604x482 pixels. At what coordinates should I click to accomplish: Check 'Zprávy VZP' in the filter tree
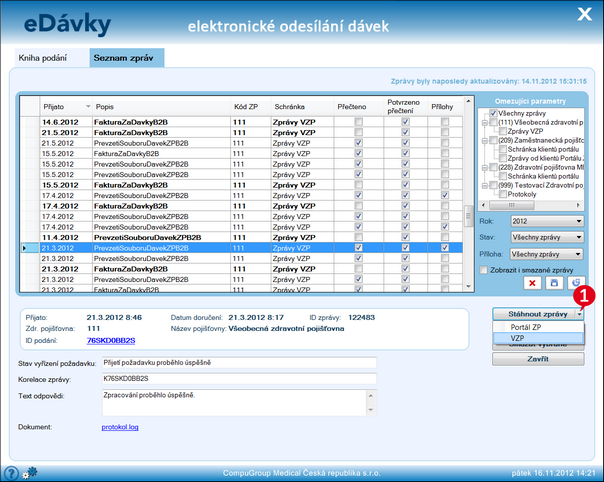[502, 131]
